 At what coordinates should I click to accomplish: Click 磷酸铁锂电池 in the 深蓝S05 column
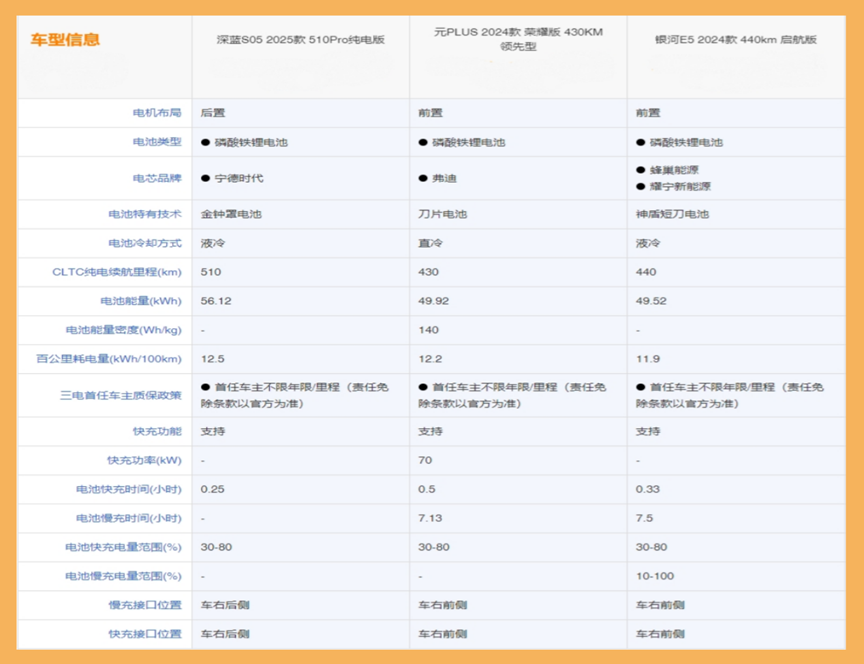251,142
